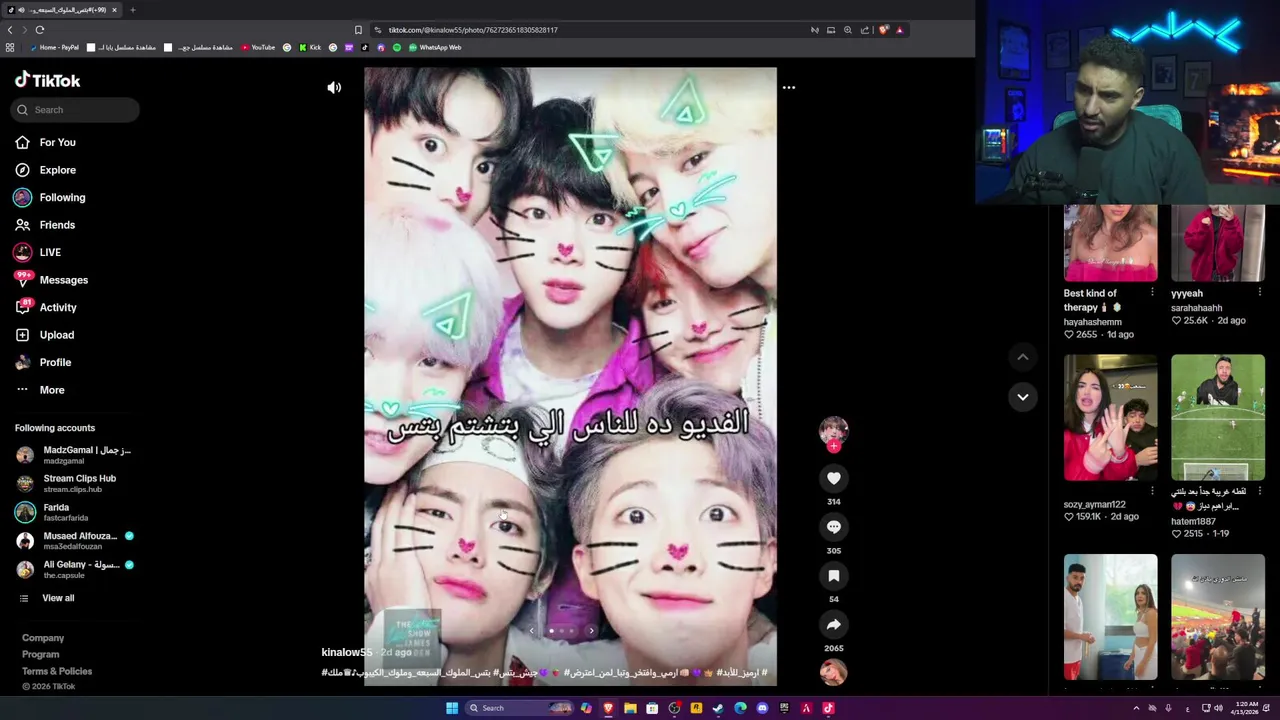Screen dimensions: 1280x720
Task: Click the tiktok.com address bar URL
Action: 473,30
